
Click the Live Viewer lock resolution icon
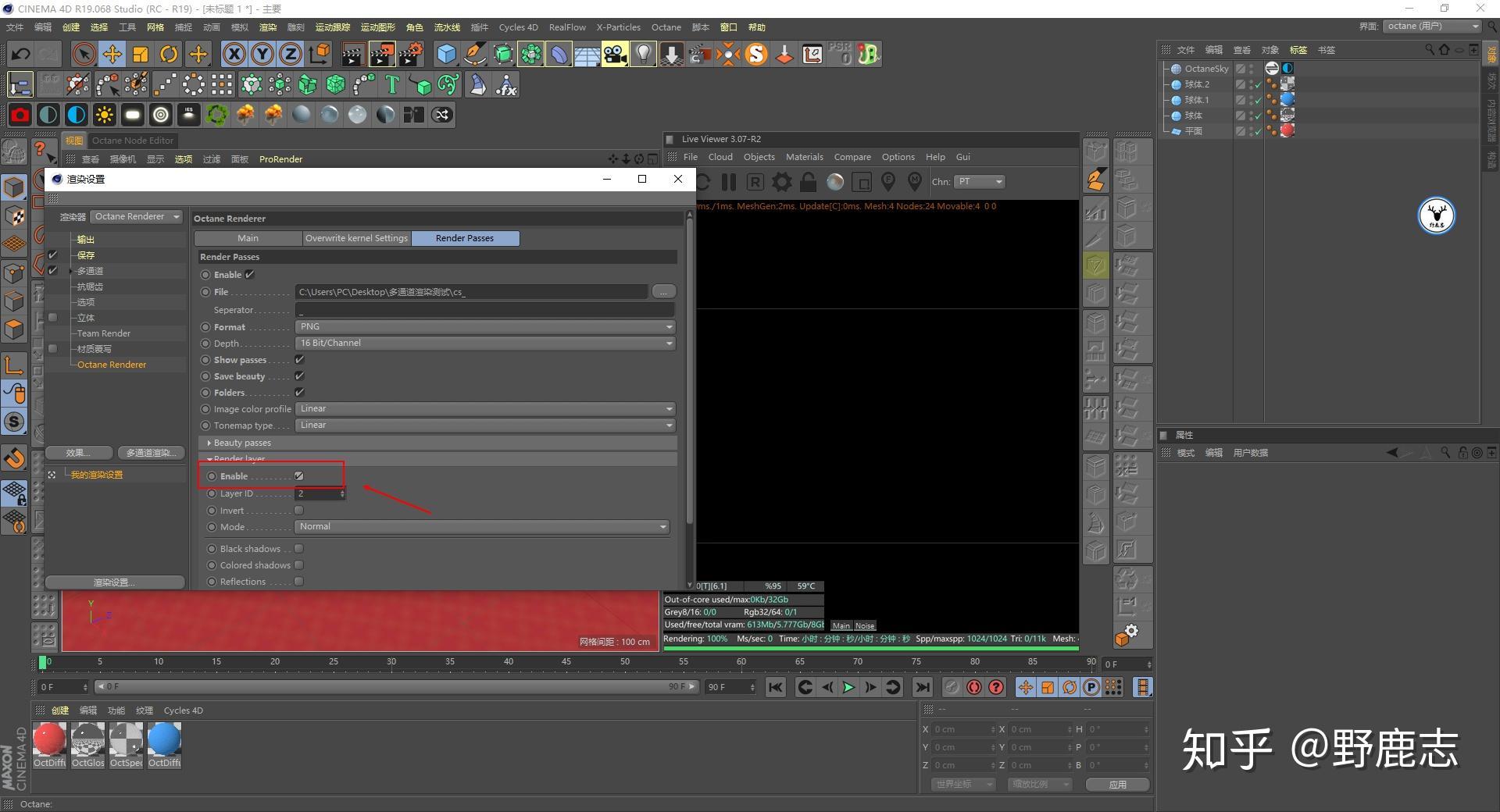(809, 182)
